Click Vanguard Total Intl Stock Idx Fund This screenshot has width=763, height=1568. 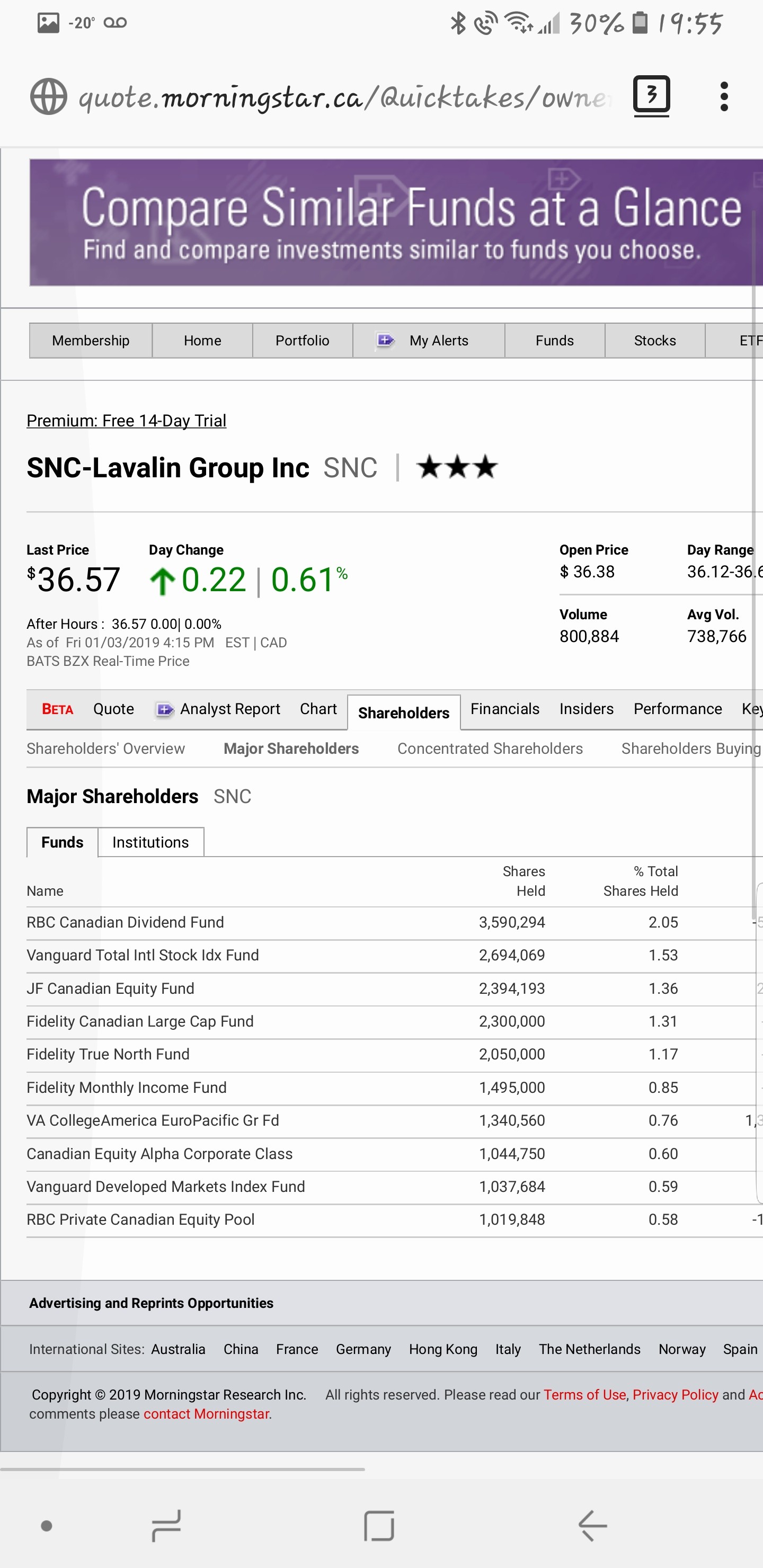pos(143,955)
